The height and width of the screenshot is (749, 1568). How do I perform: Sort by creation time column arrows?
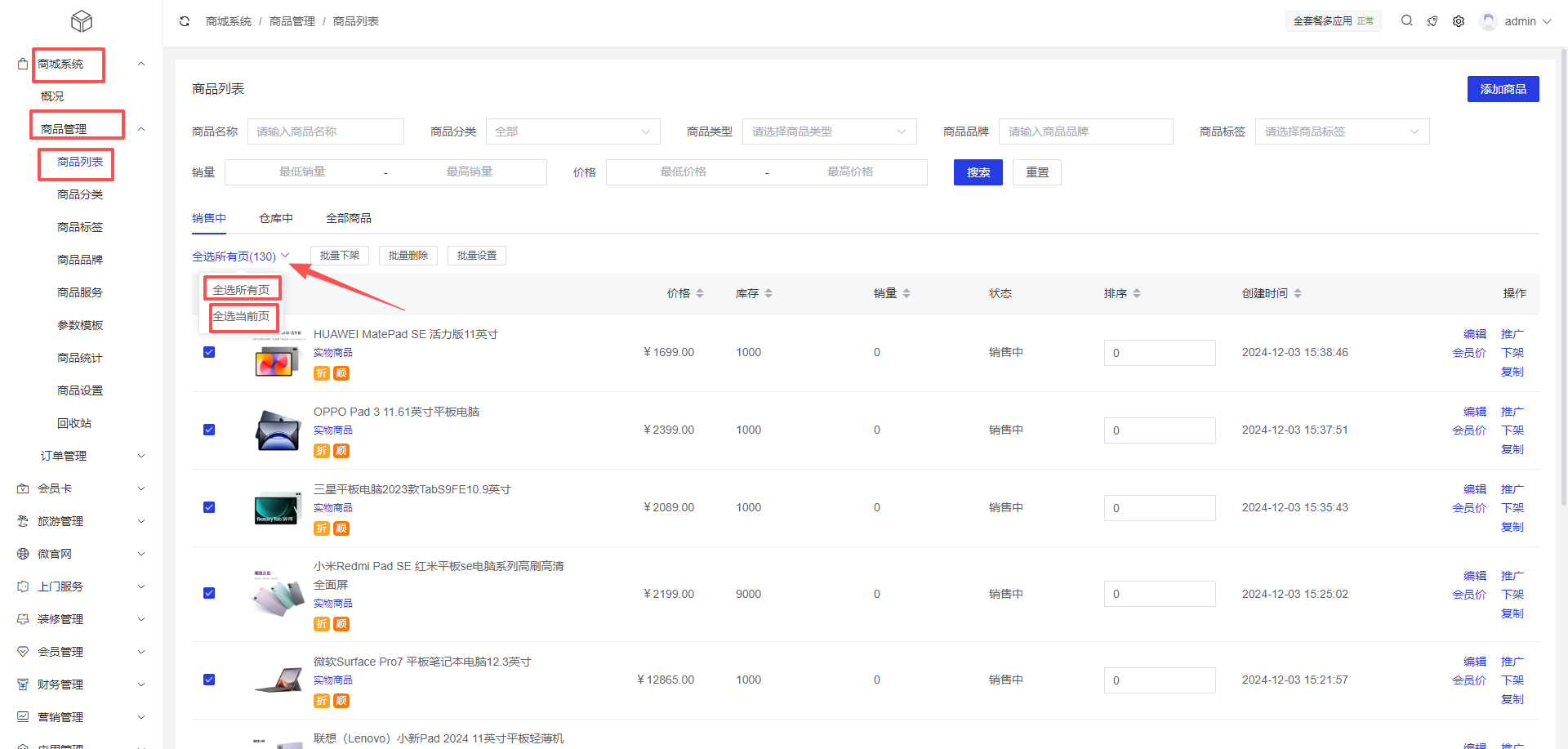tap(1298, 293)
